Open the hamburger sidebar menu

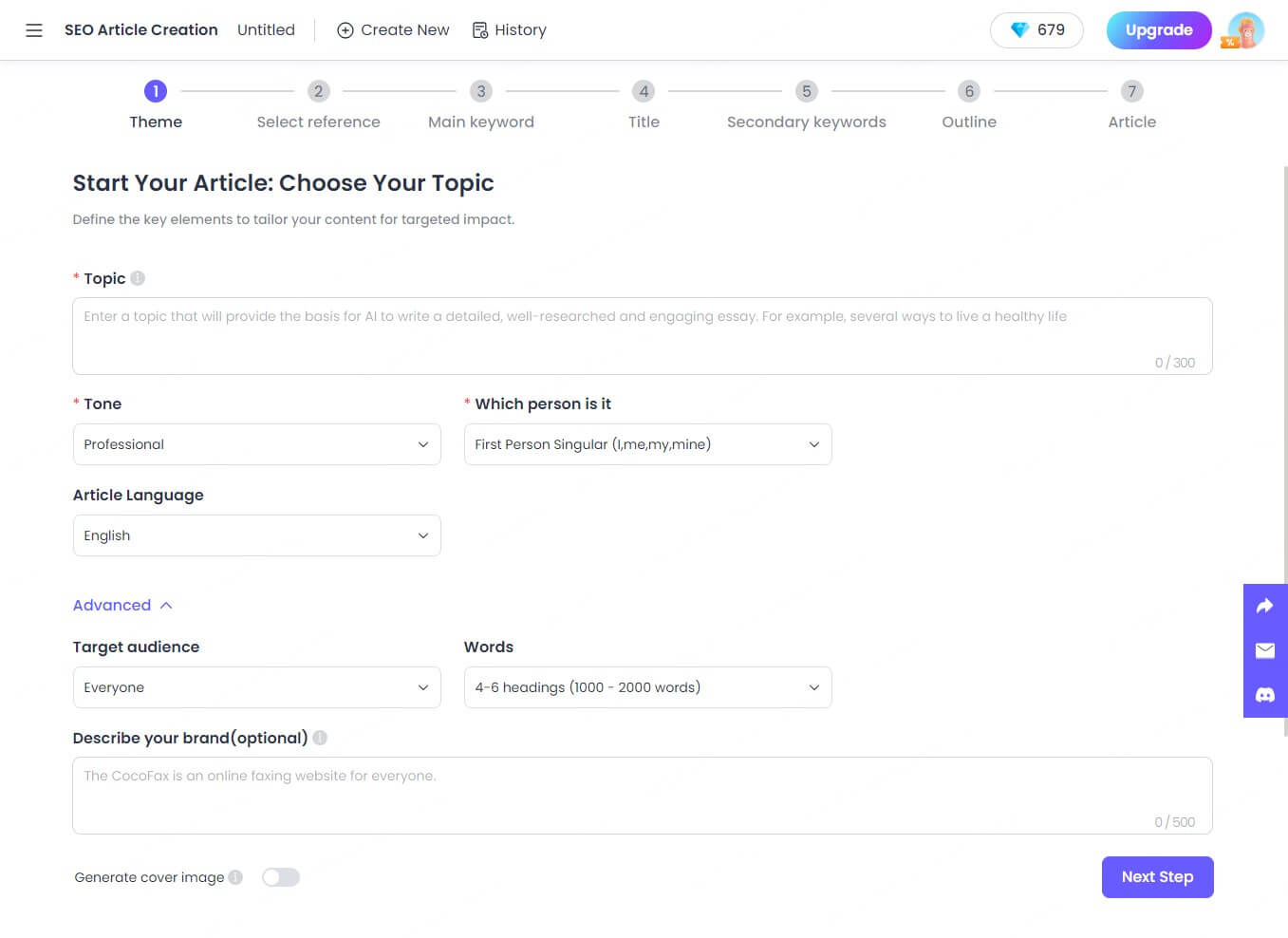tap(34, 30)
